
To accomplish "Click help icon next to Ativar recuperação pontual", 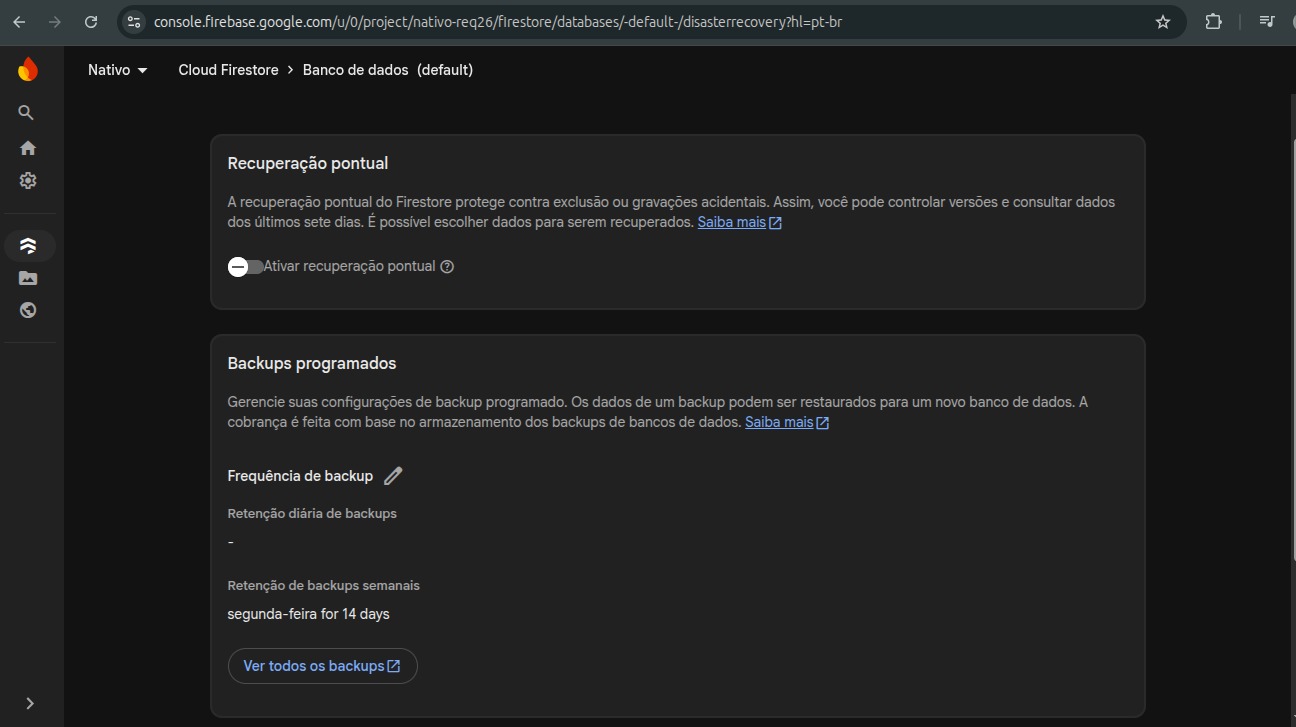I will pyautogui.click(x=447, y=267).
